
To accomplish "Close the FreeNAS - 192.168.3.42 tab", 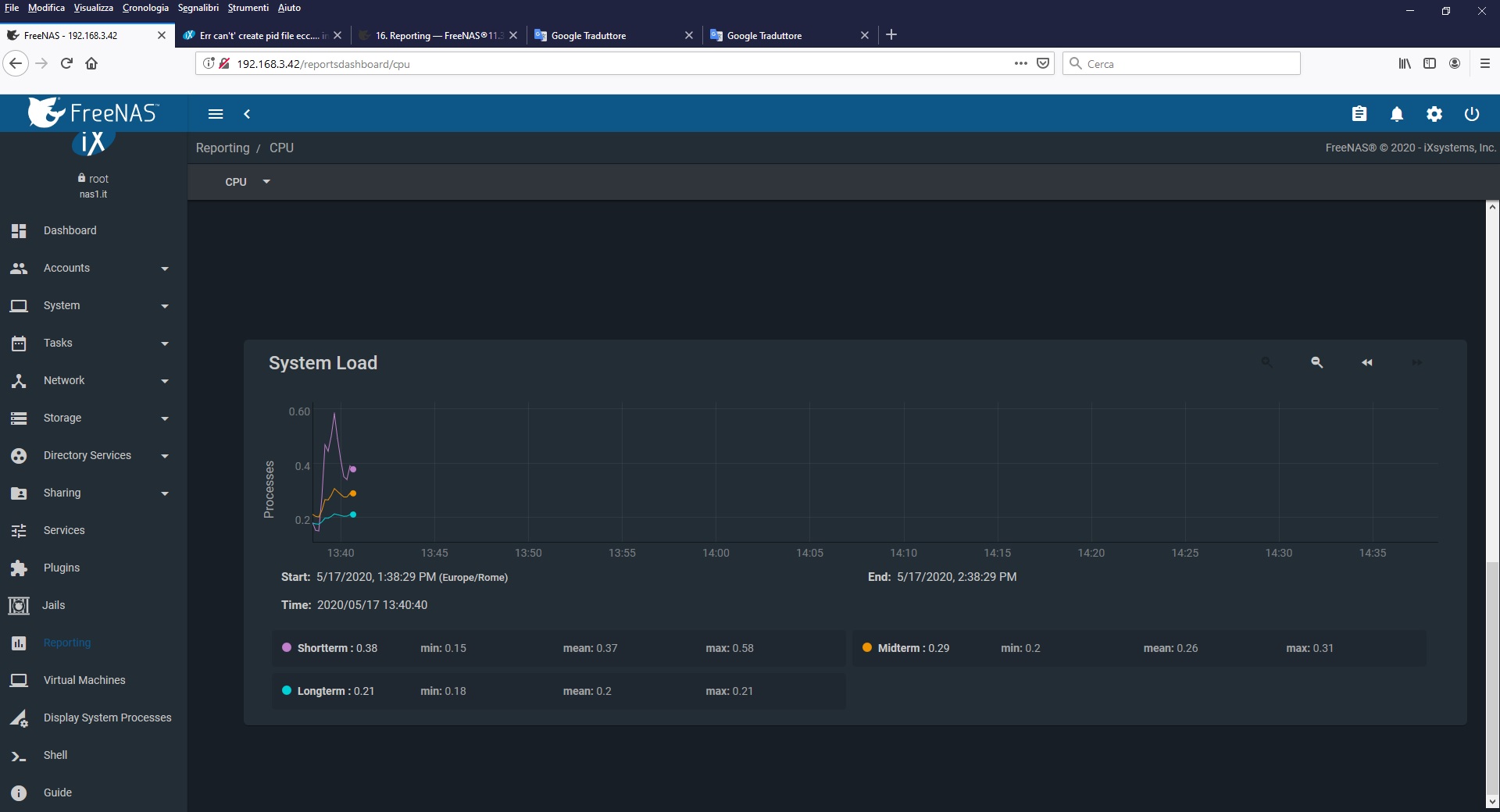I will pyautogui.click(x=162, y=35).
